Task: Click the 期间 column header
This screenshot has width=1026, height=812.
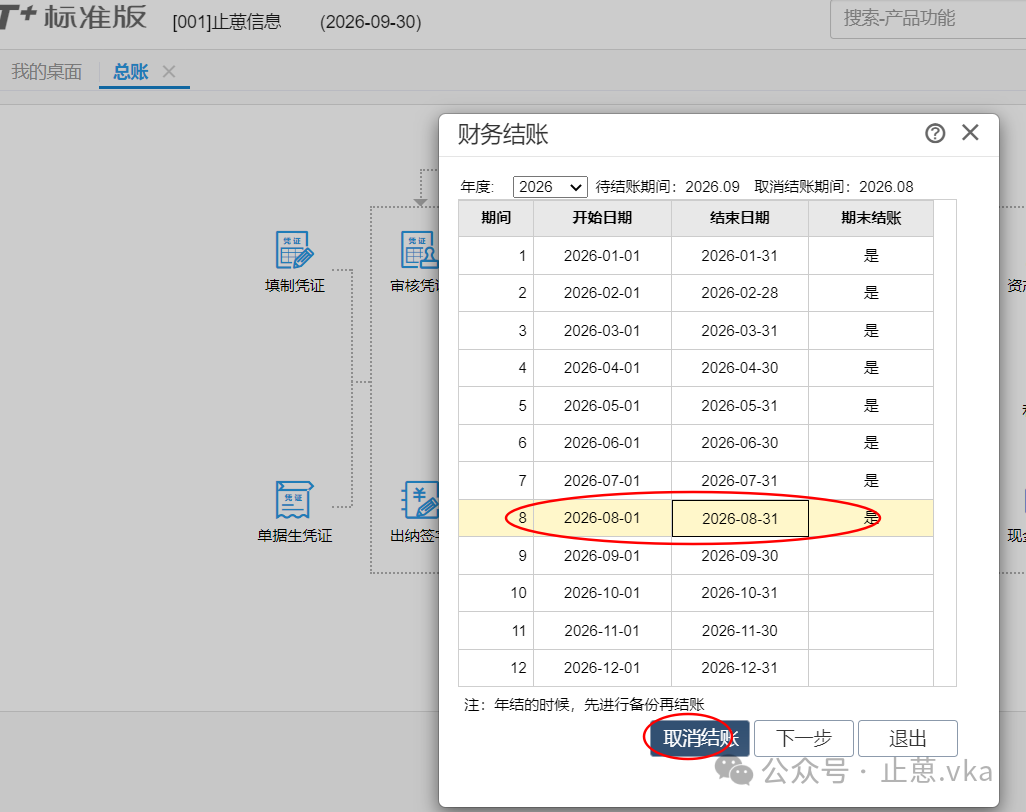Action: (496, 218)
